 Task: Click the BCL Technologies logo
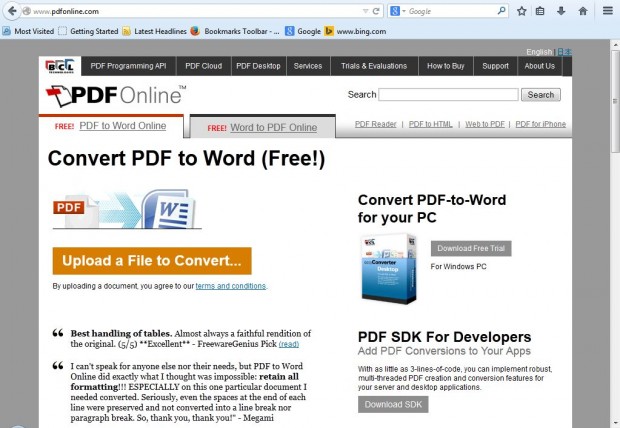60,66
